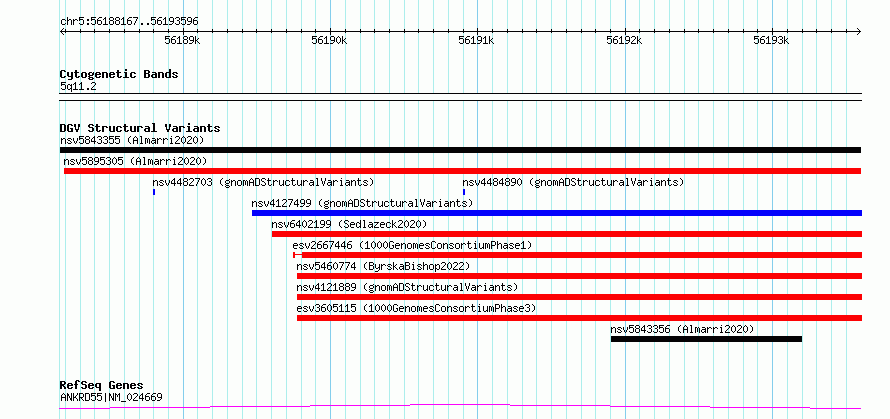Open nsv4121889 gnomADStructuralVariants label
Image resolution: width=890 pixels, height=419 pixels.
tap(408, 287)
